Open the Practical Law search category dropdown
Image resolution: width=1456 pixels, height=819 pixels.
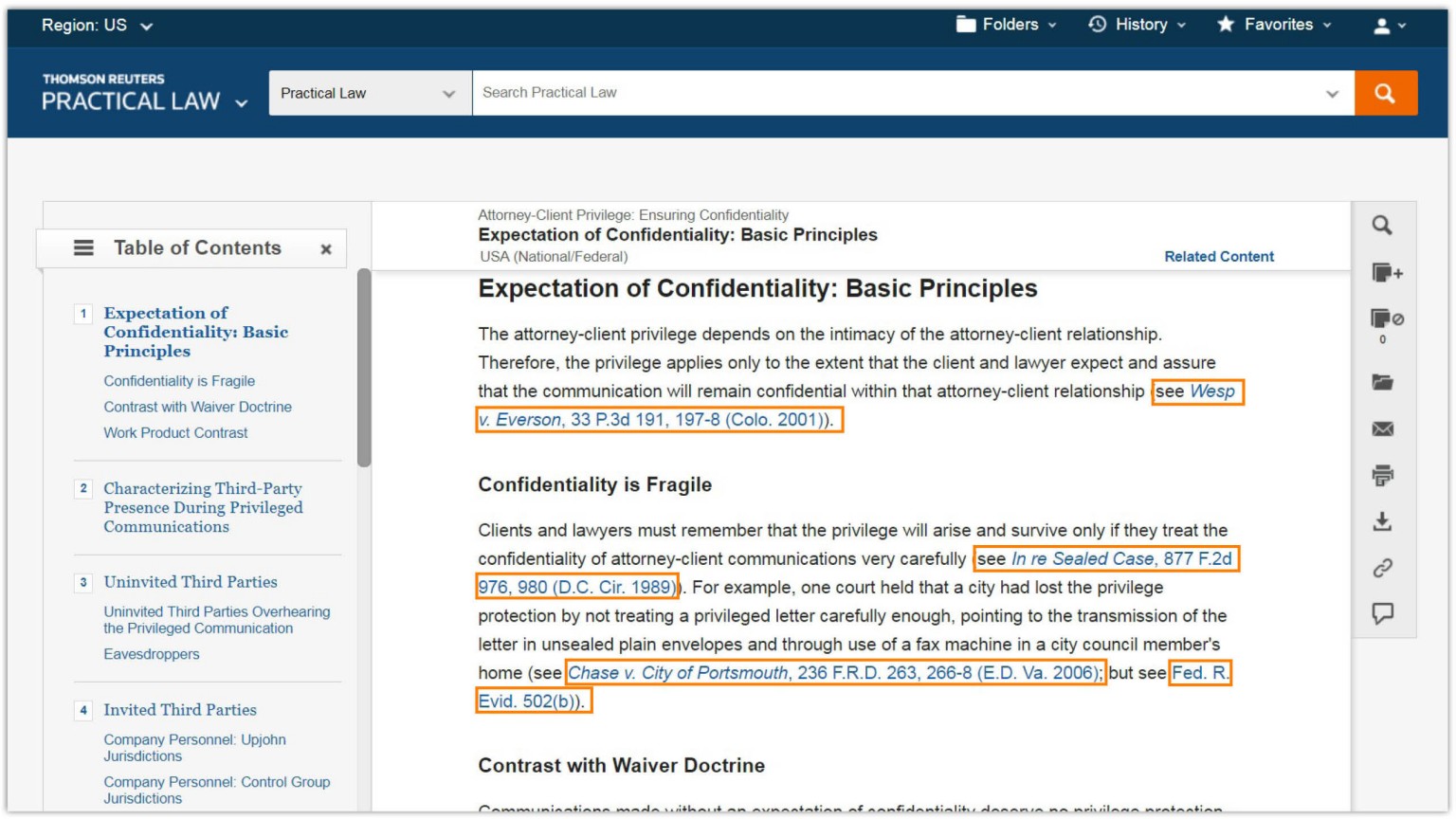[370, 93]
